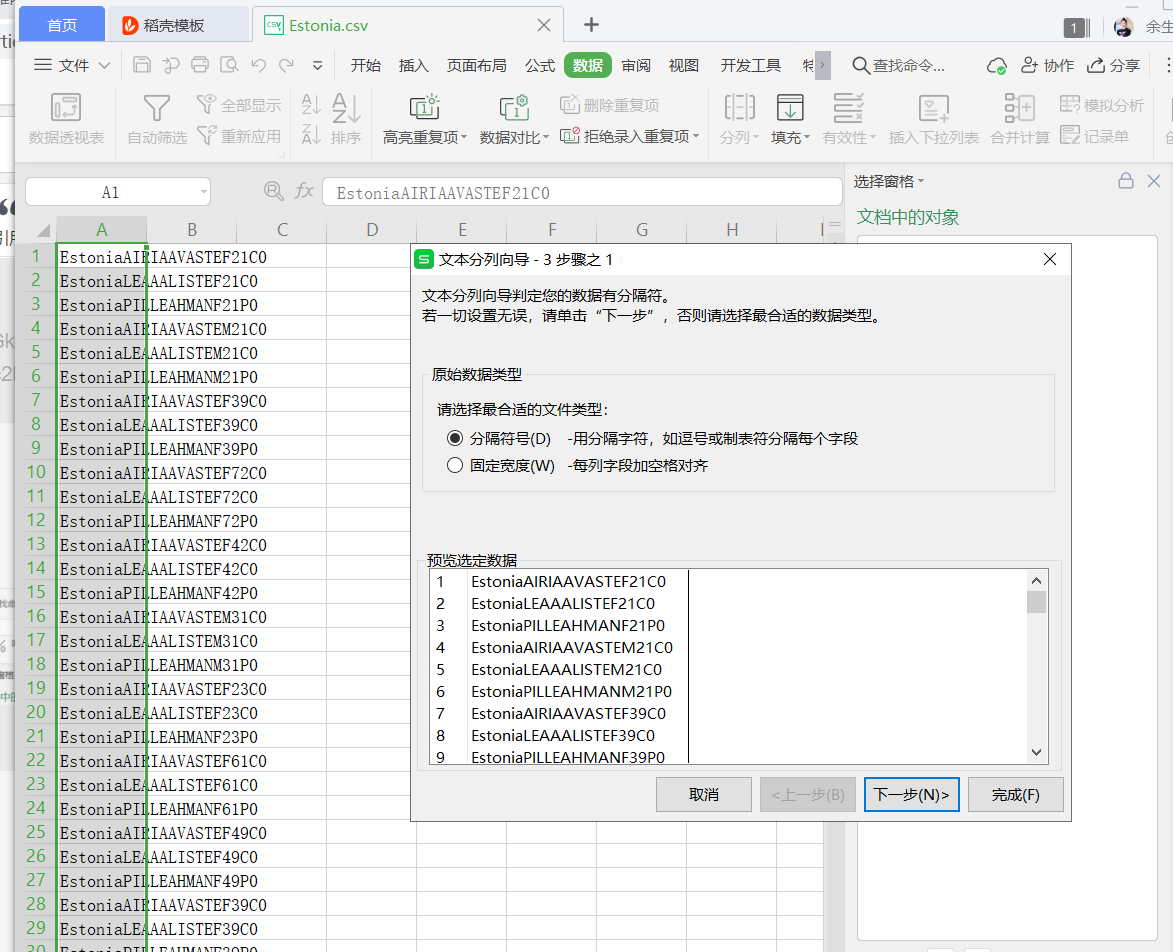The width and height of the screenshot is (1173, 952).
Task: Click the preview list scroll down arrow
Action: [x=1036, y=752]
